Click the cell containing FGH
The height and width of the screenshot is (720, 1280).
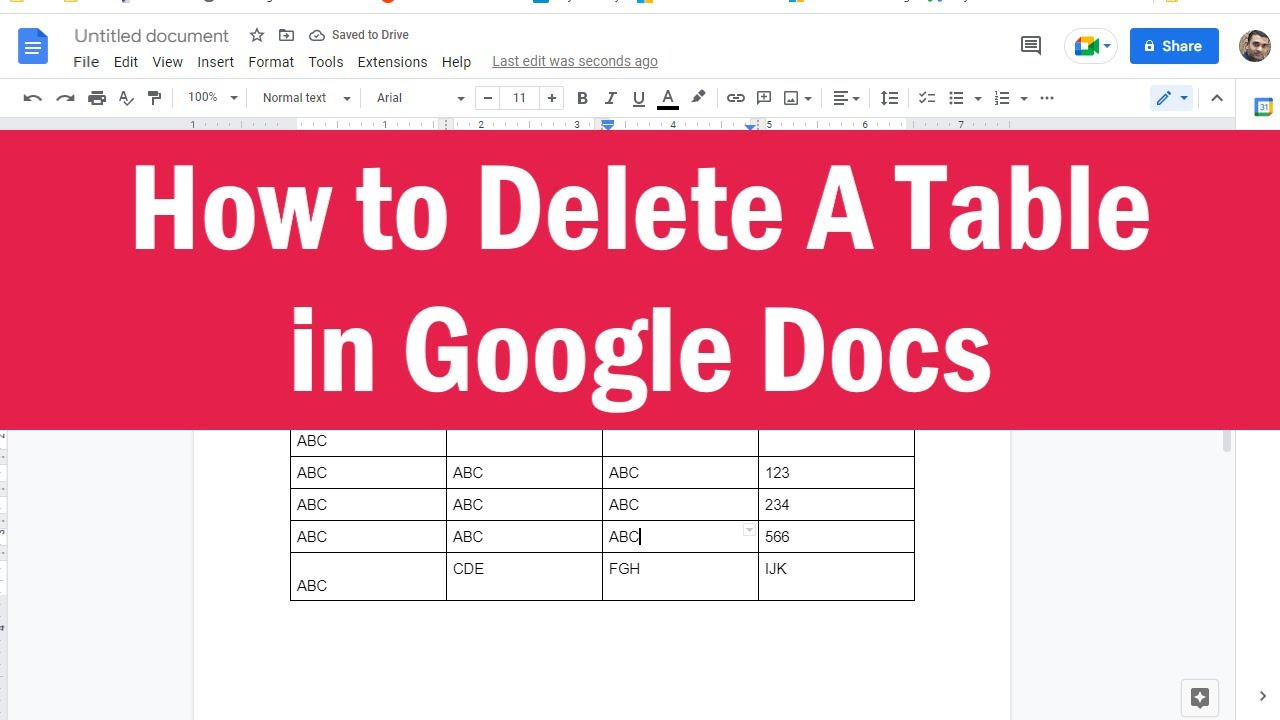pos(680,577)
